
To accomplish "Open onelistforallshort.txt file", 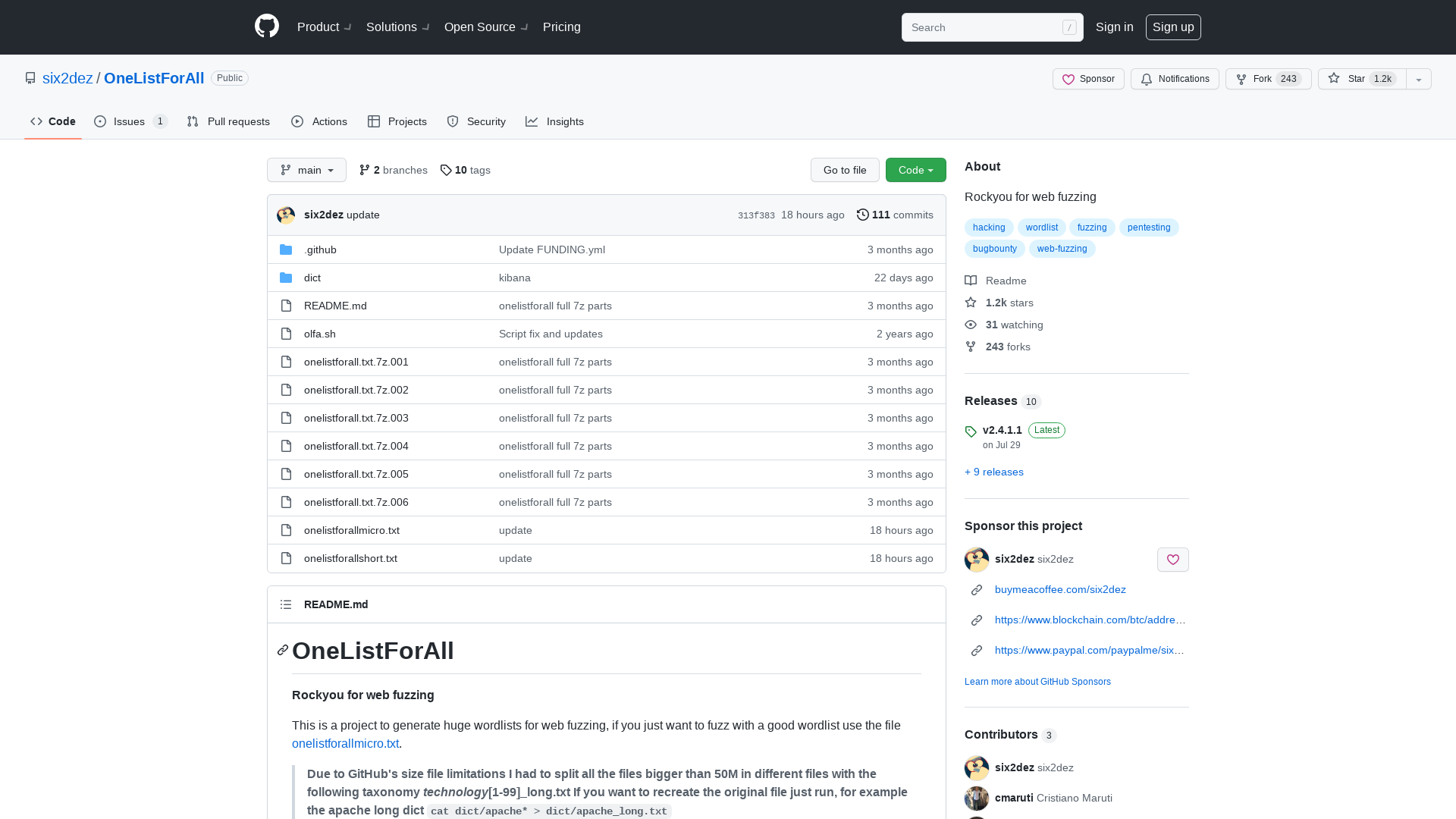I will coord(350,558).
